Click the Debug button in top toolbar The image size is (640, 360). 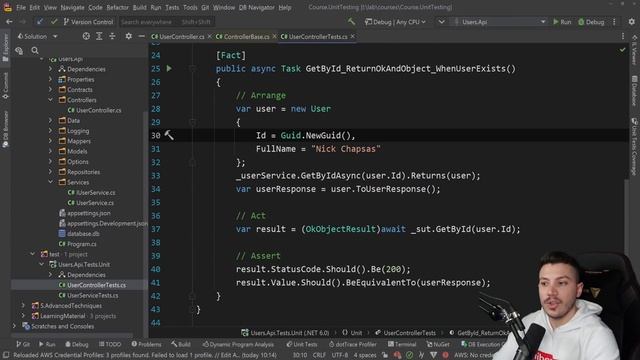(x=591, y=22)
